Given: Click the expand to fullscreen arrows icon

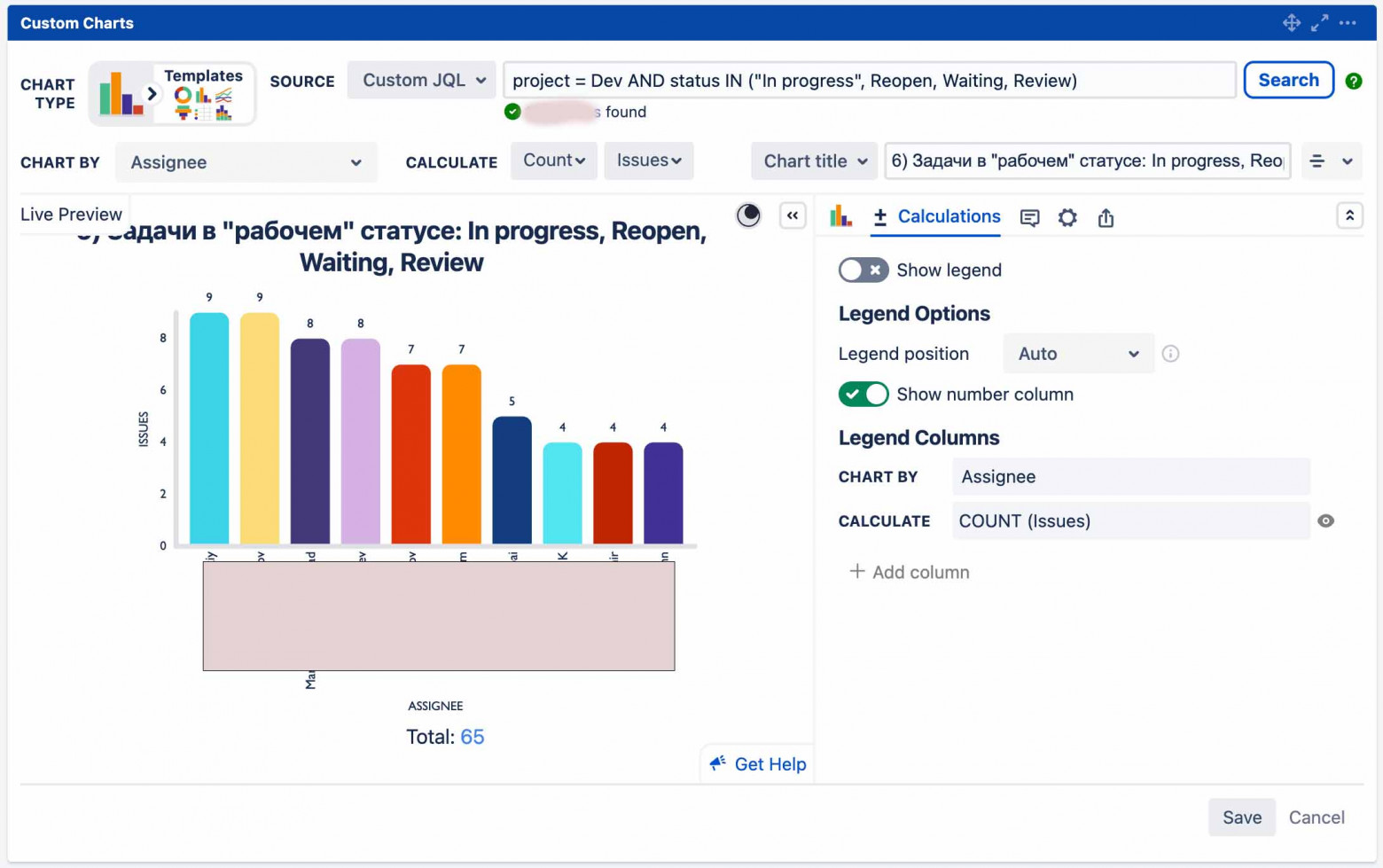Looking at the screenshot, I should pos(1319,23).
